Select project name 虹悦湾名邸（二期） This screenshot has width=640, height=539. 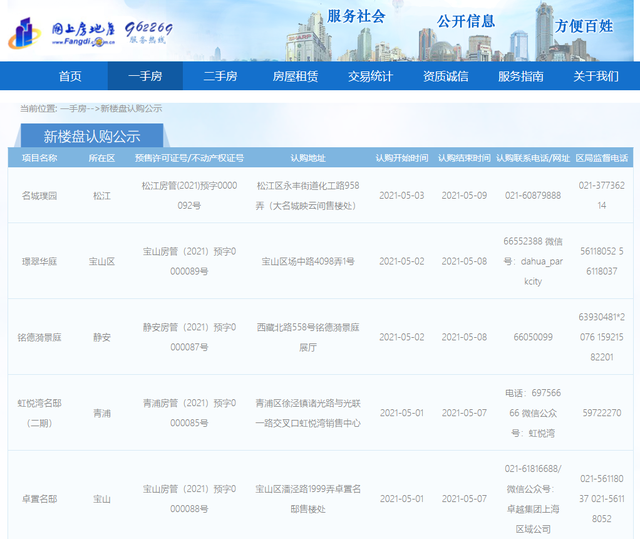(x=40, y=413)
